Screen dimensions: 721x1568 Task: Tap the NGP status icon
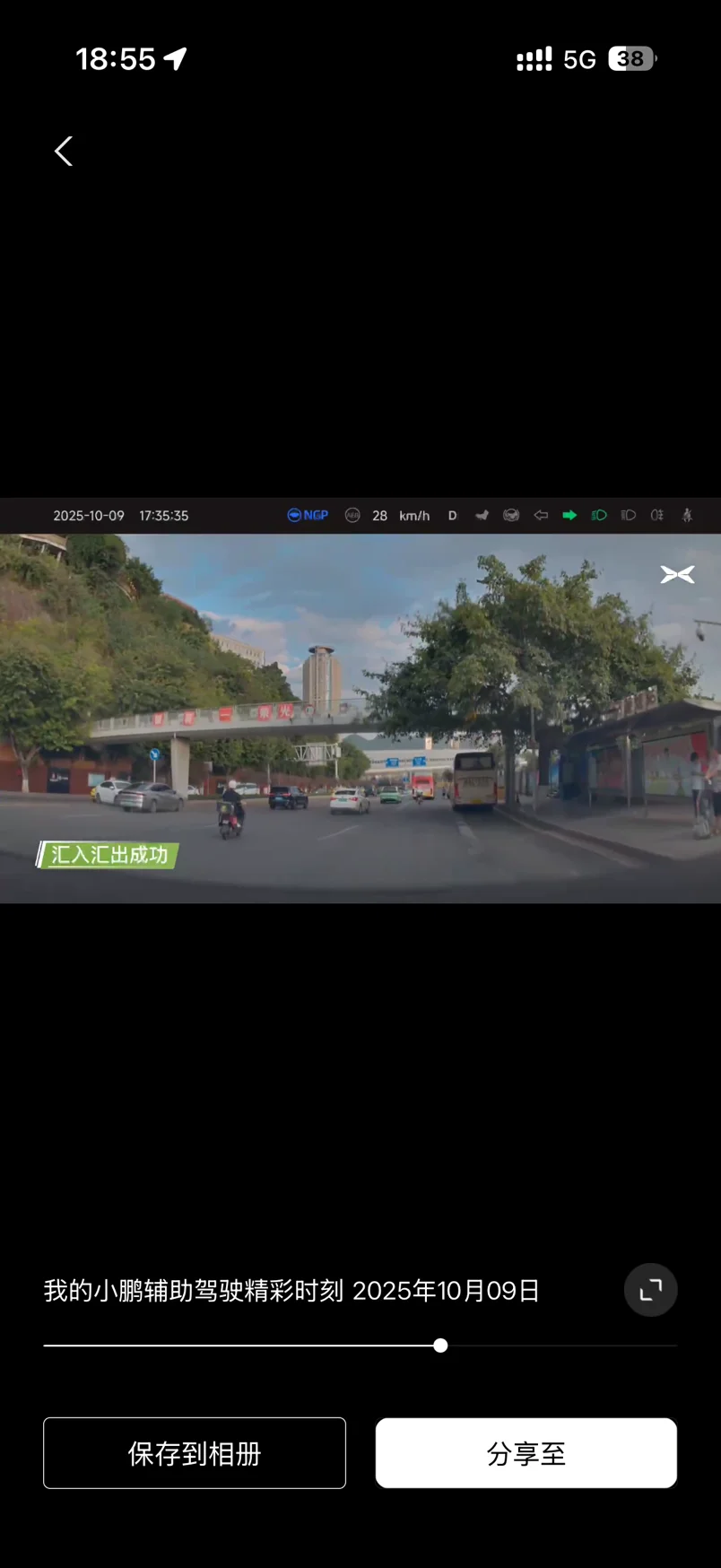point(308,515)
